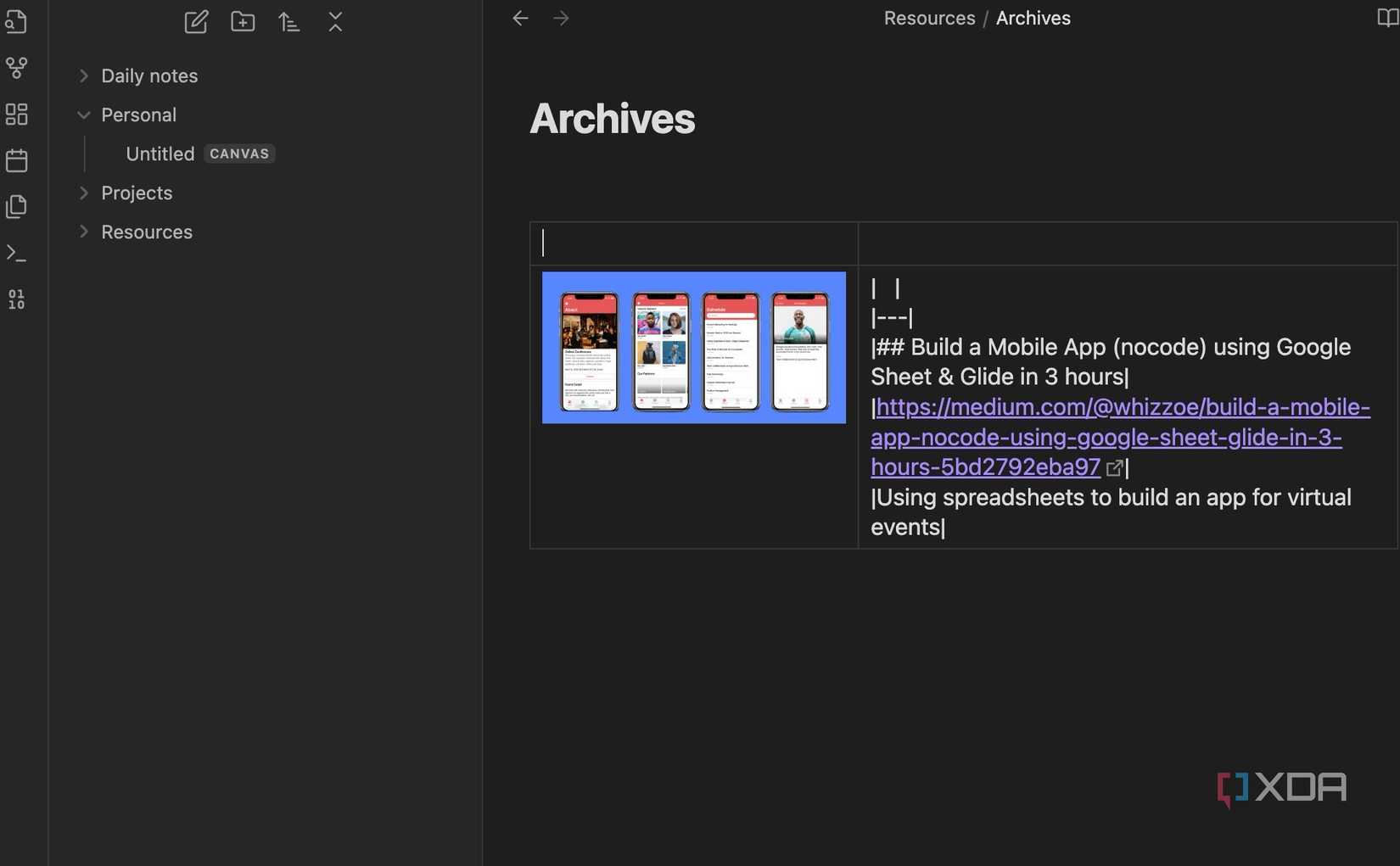Screen dimensions: 1400x866
Task: Select the Archives breadcrumb tab
Action: point(1033,17)
